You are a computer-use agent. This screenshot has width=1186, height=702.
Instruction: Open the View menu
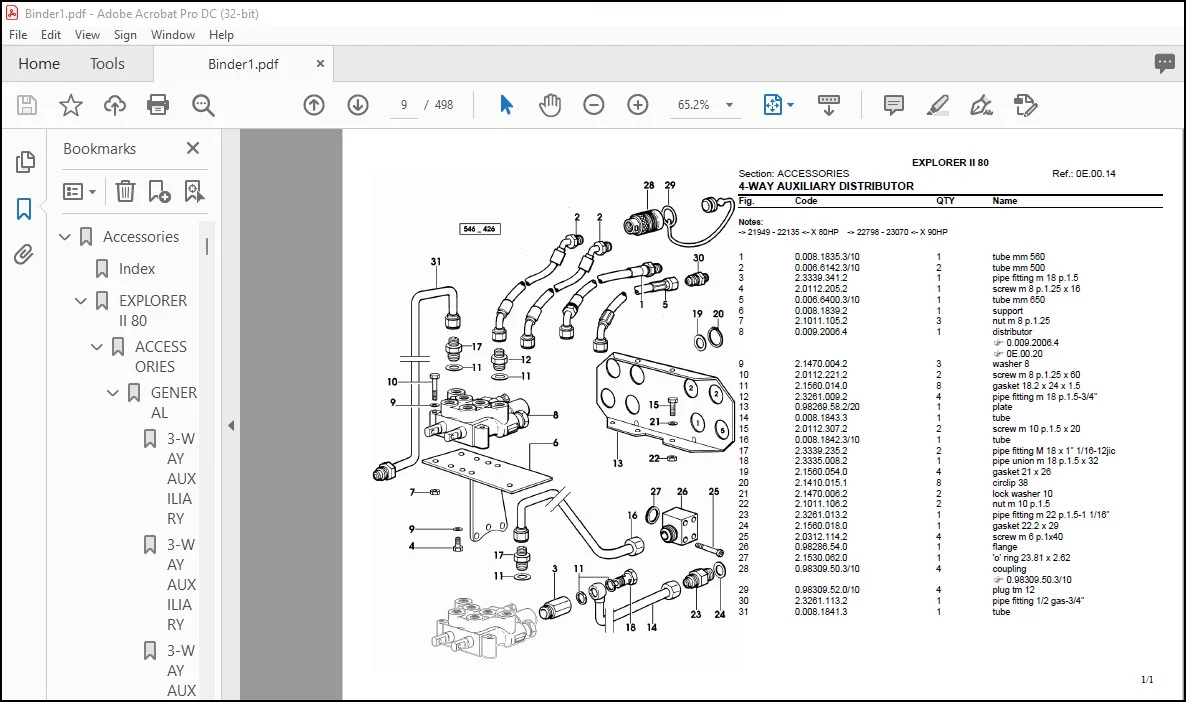(87, 35)
